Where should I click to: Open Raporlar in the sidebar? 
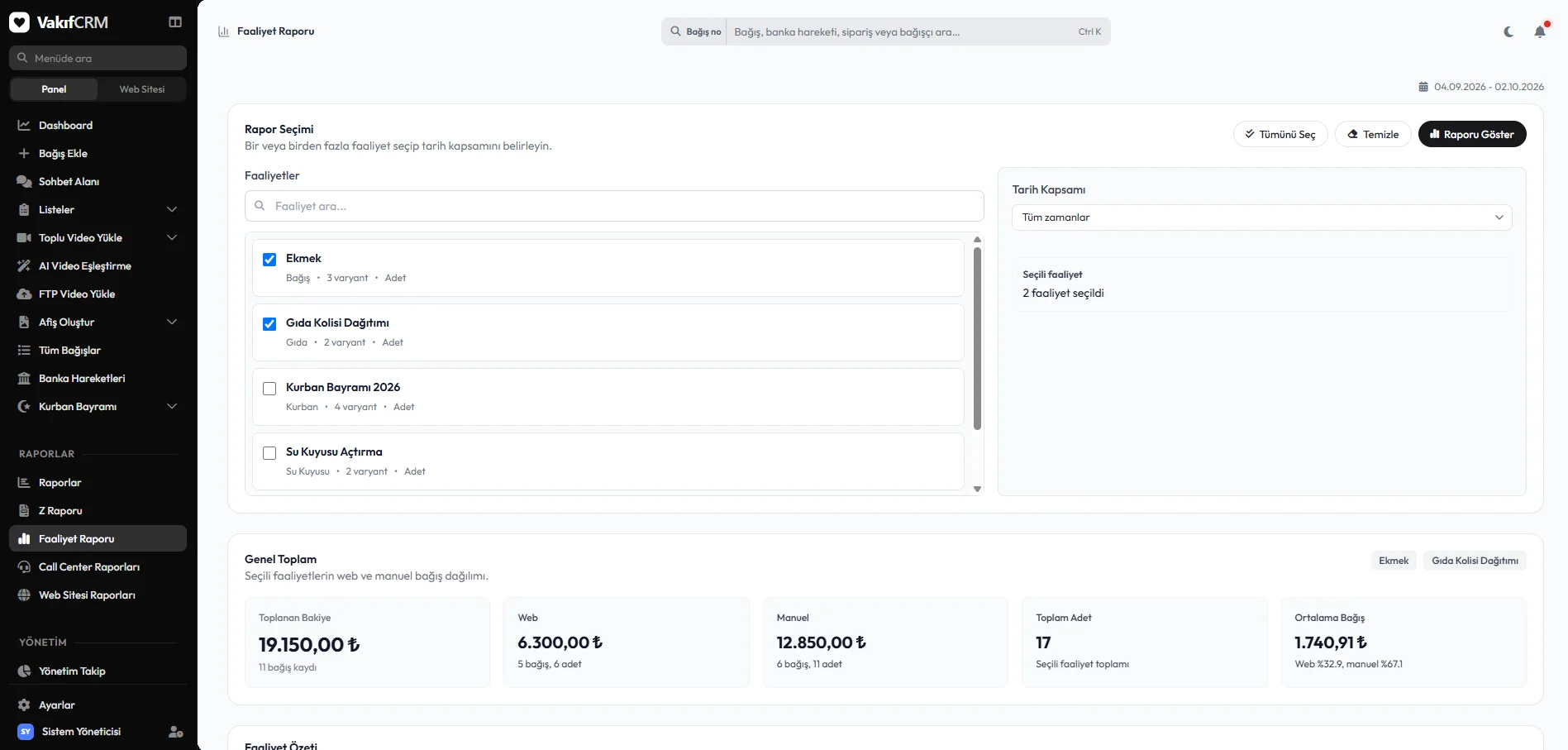click(98, 483)
